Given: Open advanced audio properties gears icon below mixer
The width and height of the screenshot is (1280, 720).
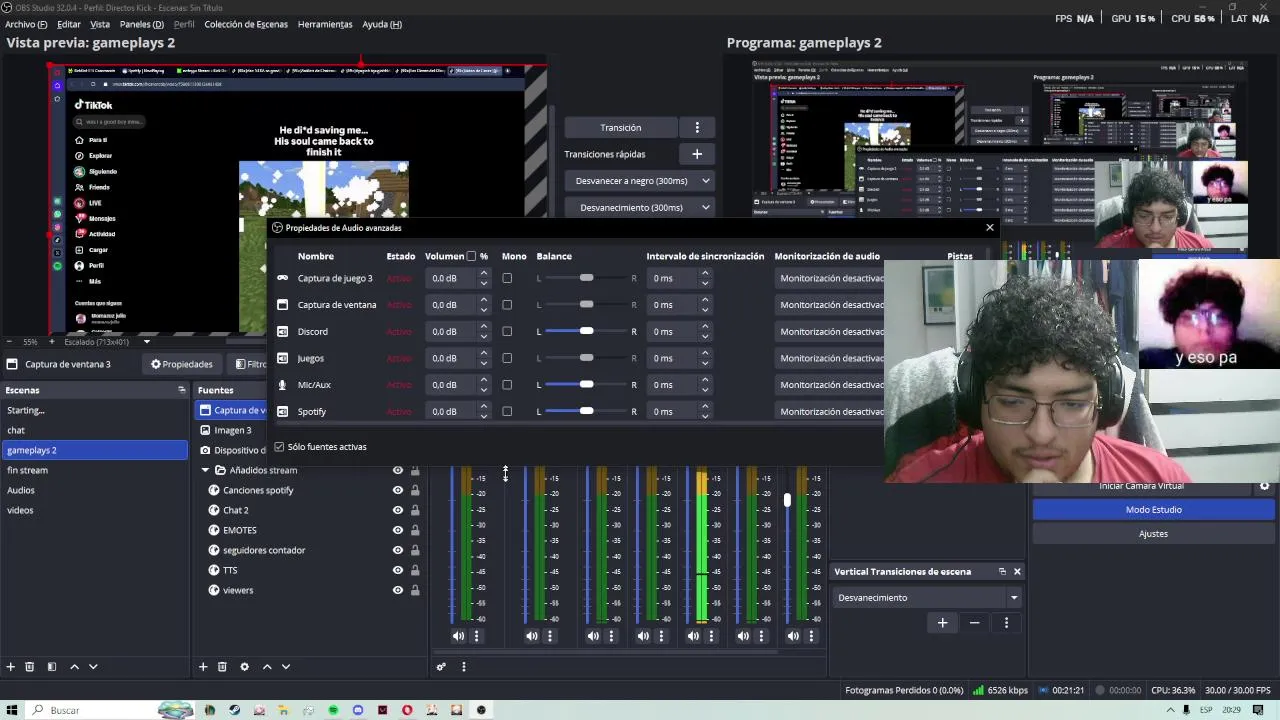Looking at the screenshot, I should coord(441,666).
